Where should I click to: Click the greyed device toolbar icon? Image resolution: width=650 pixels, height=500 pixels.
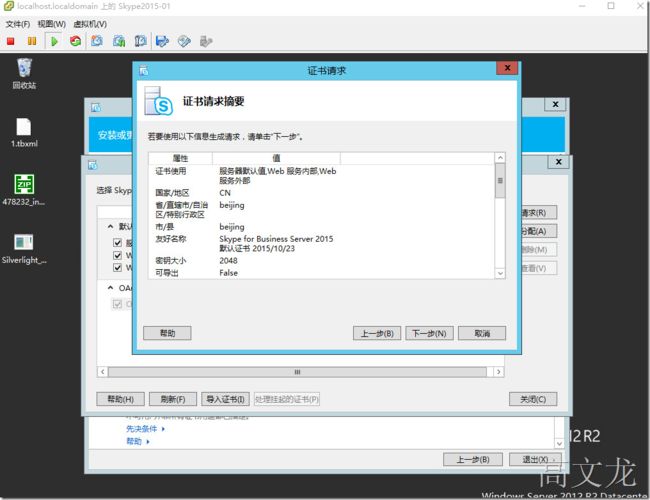(x=206, y=41)
